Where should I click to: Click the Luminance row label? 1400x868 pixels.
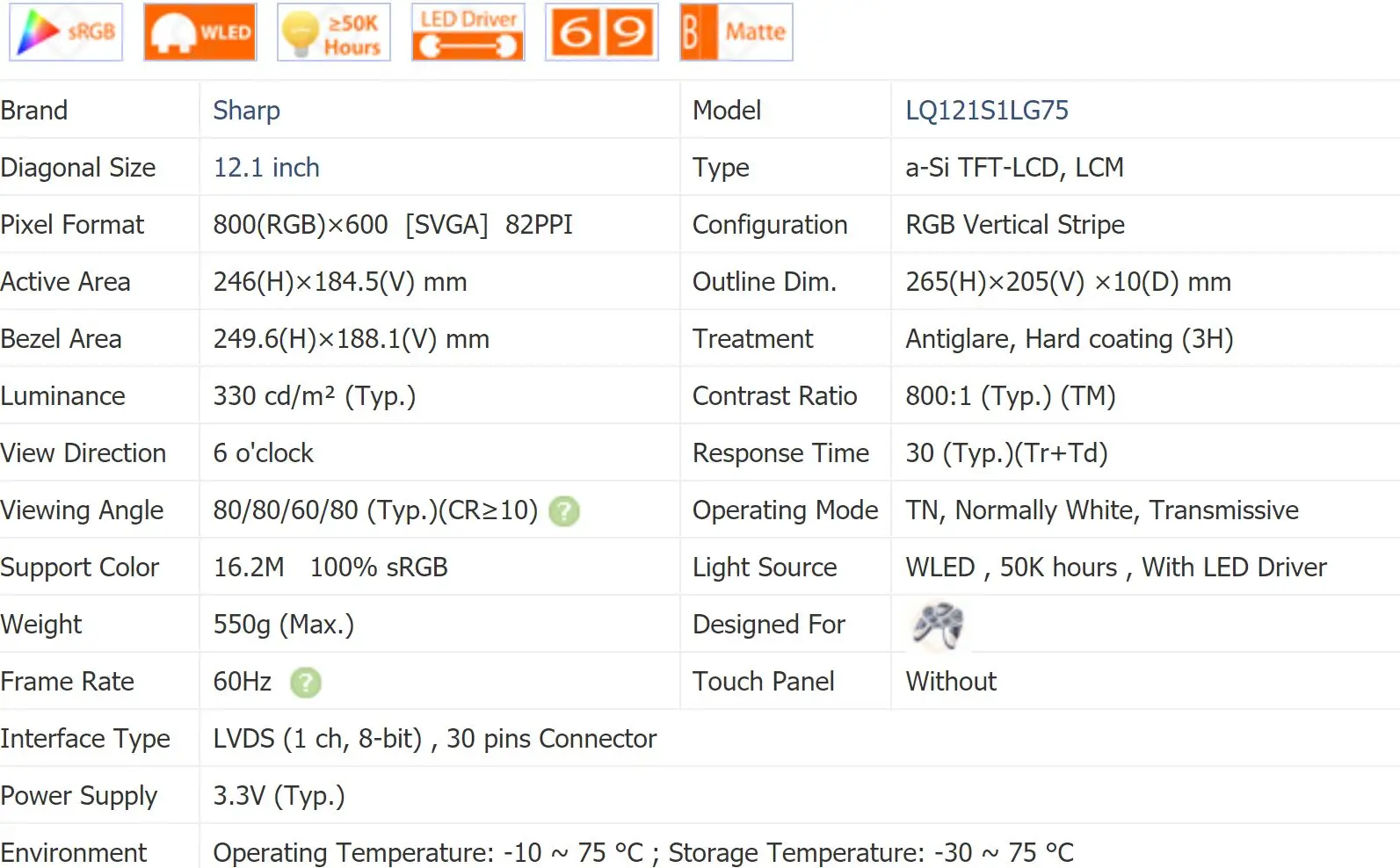coord(62,396)
